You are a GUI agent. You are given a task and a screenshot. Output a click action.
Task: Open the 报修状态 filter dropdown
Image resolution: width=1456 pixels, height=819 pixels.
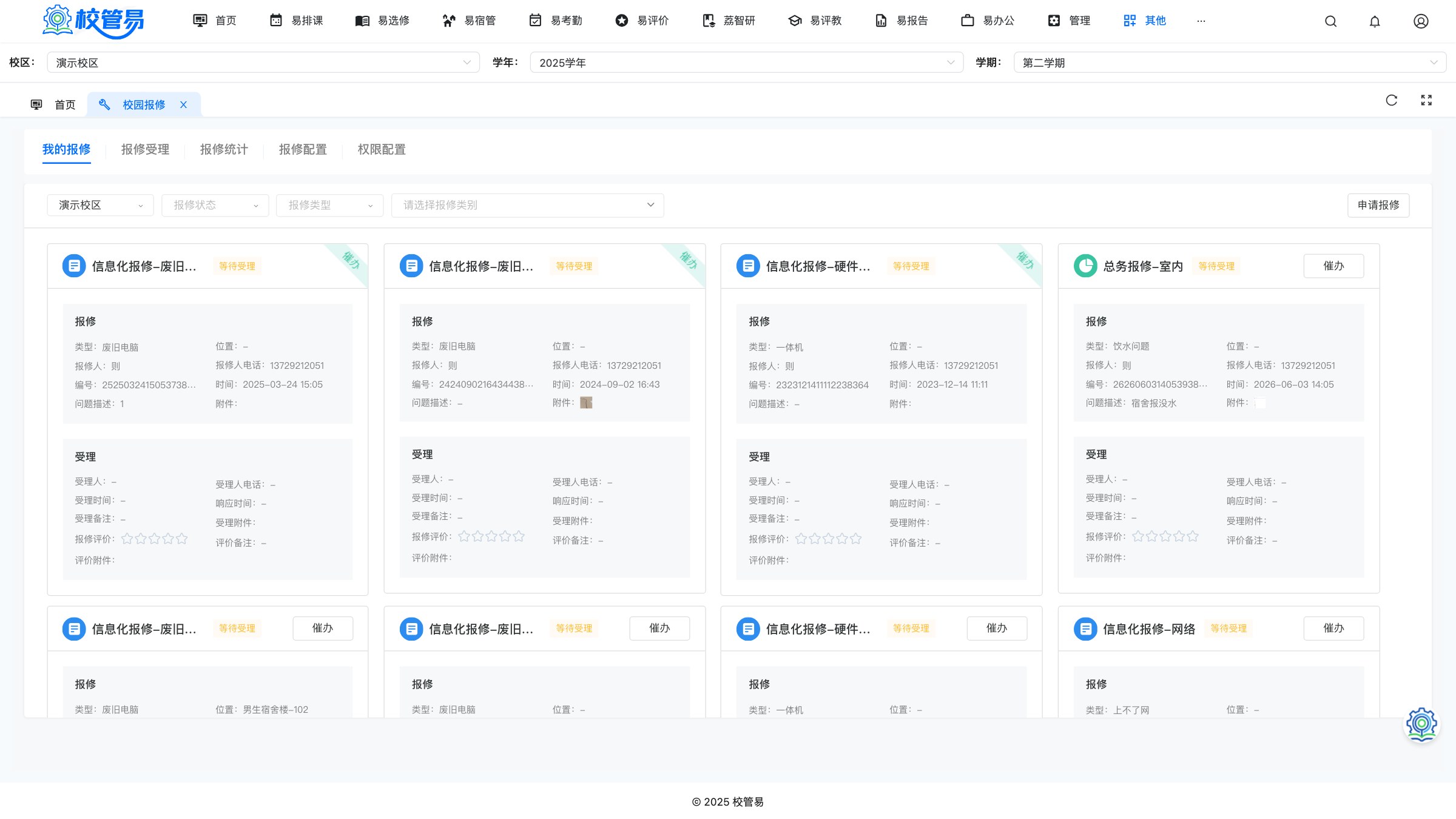(x=215, y=205)
